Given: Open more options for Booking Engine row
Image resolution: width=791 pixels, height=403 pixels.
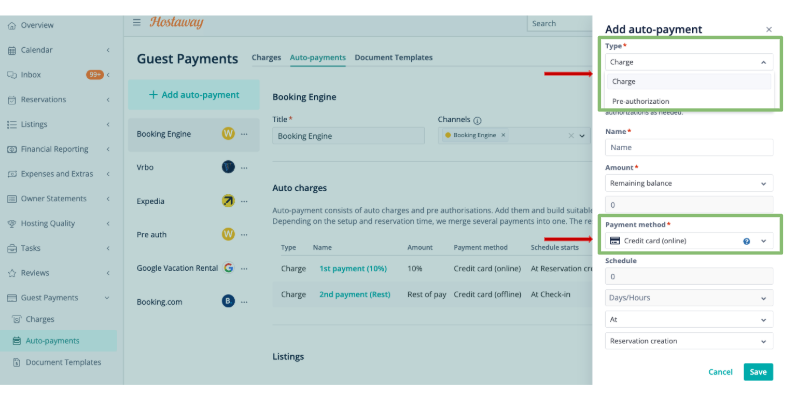Looking at the screenshot, I should click(244, 134).
